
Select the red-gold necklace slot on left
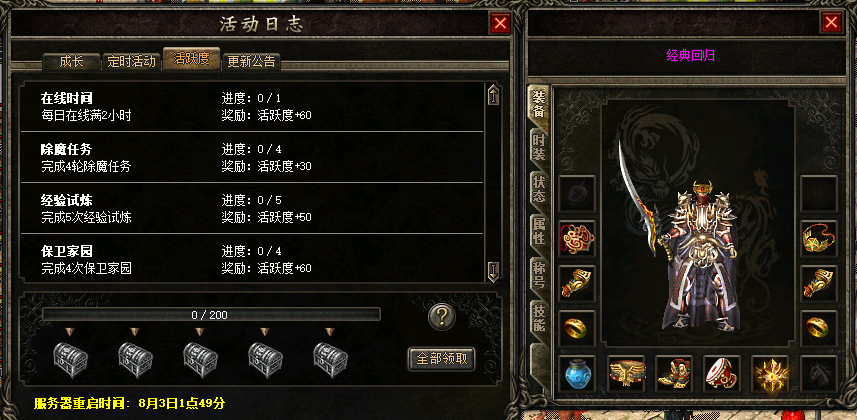(x=578, y=238)
